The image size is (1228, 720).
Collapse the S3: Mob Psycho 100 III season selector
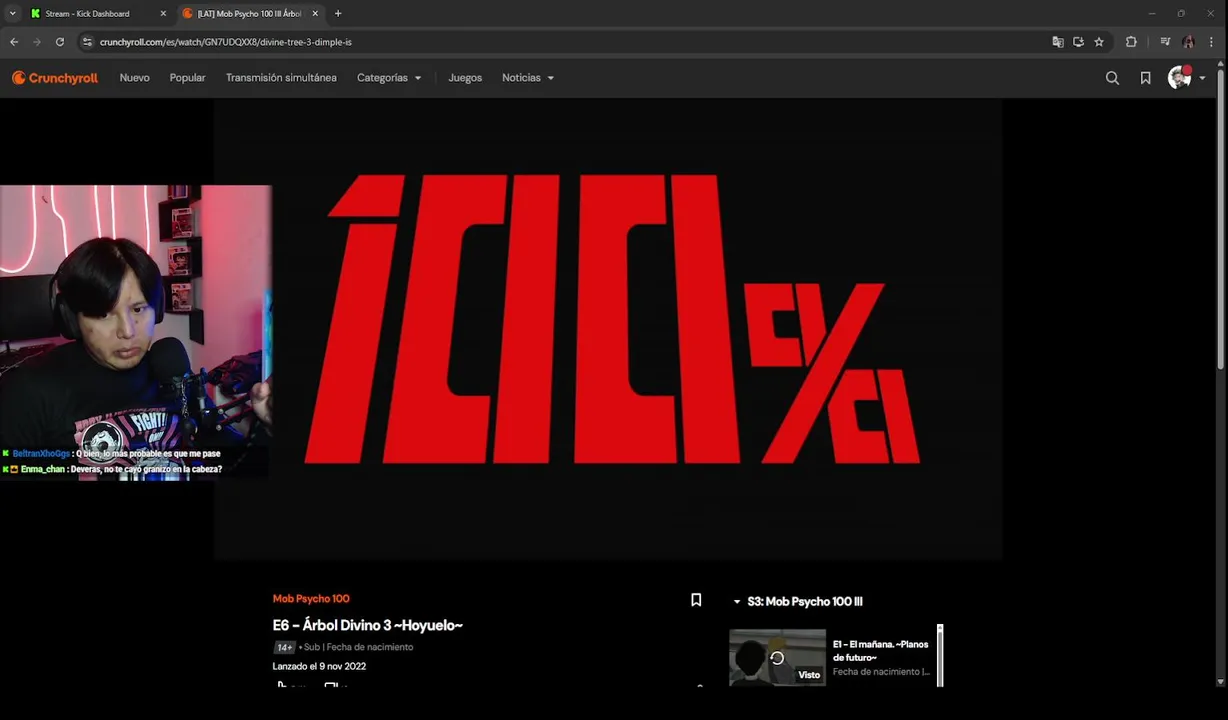coord(798,602)
